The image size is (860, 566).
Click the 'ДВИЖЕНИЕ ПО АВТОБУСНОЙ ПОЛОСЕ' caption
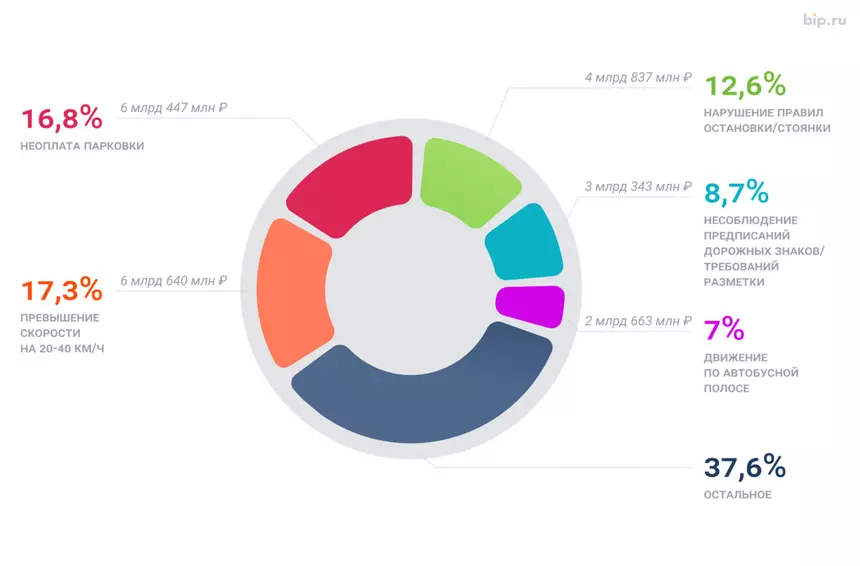coord(751,373)
